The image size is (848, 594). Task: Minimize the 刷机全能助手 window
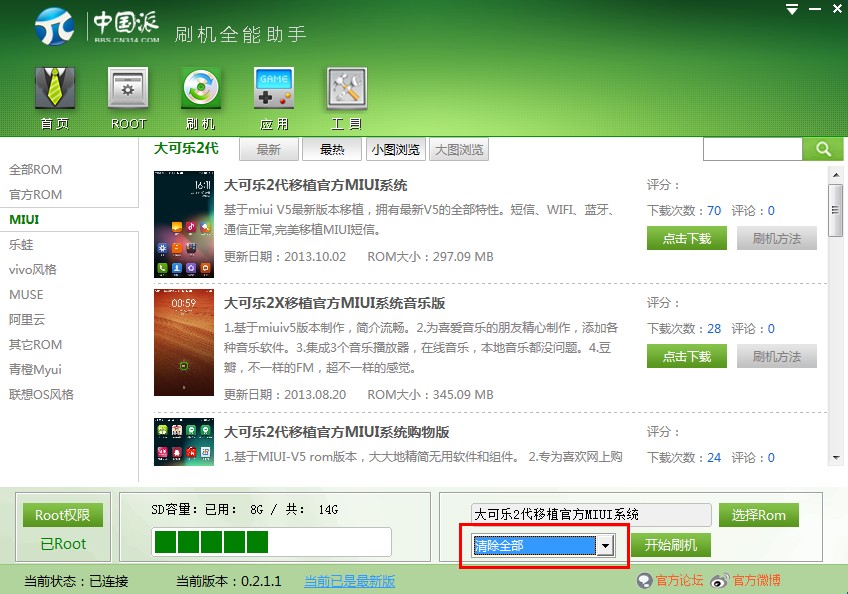(x=814, y=9)
